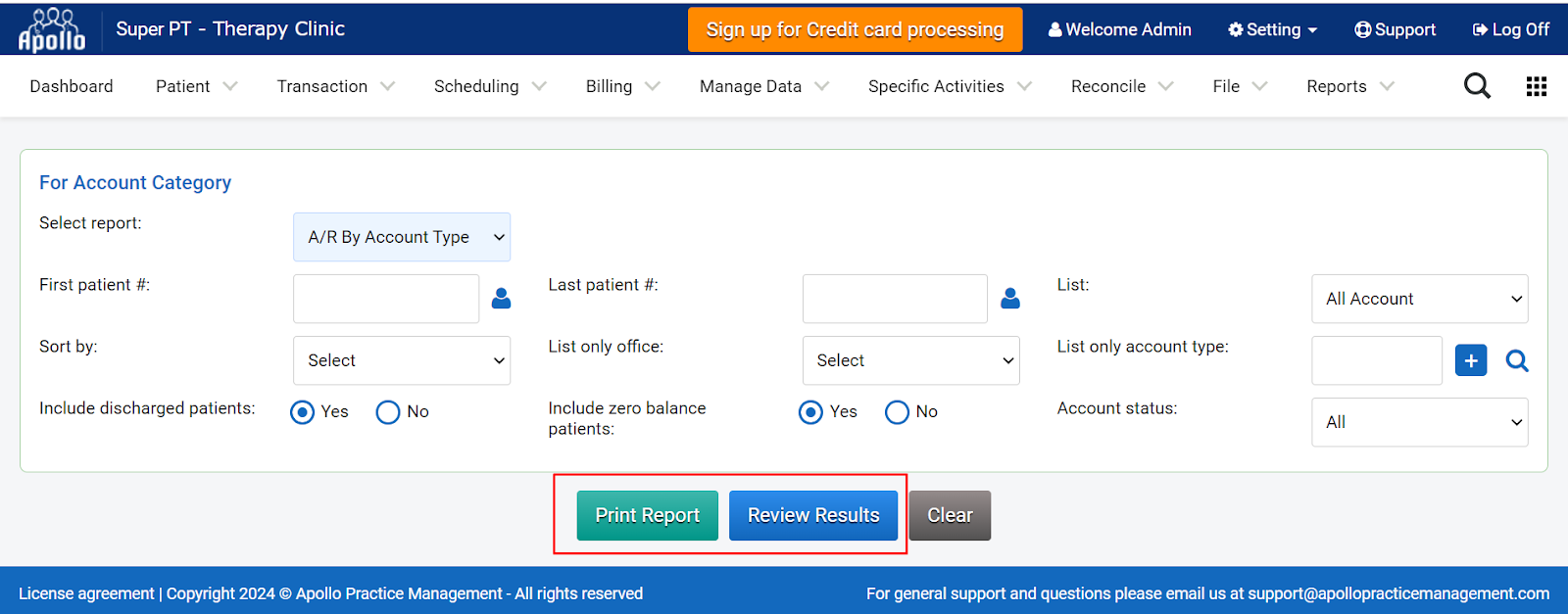Screen dimensions: 1568x614
Task: Expand the Specific Activities menu
Action: click(x=950, y=86)
